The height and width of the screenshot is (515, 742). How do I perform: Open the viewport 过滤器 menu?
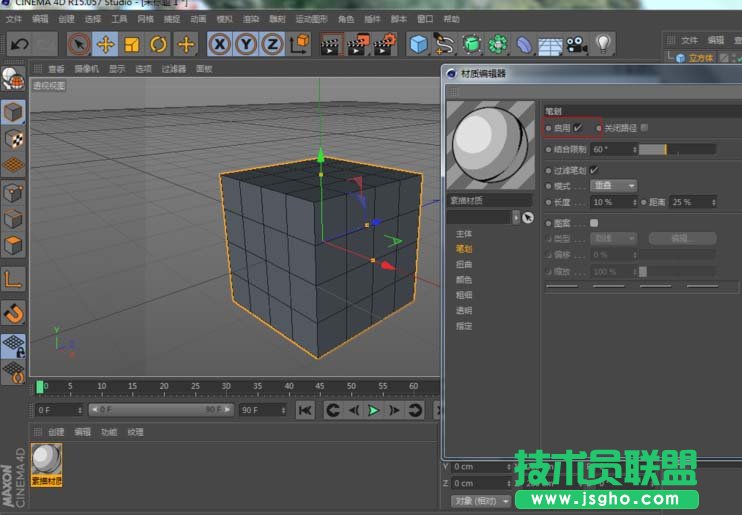(174, 69)
